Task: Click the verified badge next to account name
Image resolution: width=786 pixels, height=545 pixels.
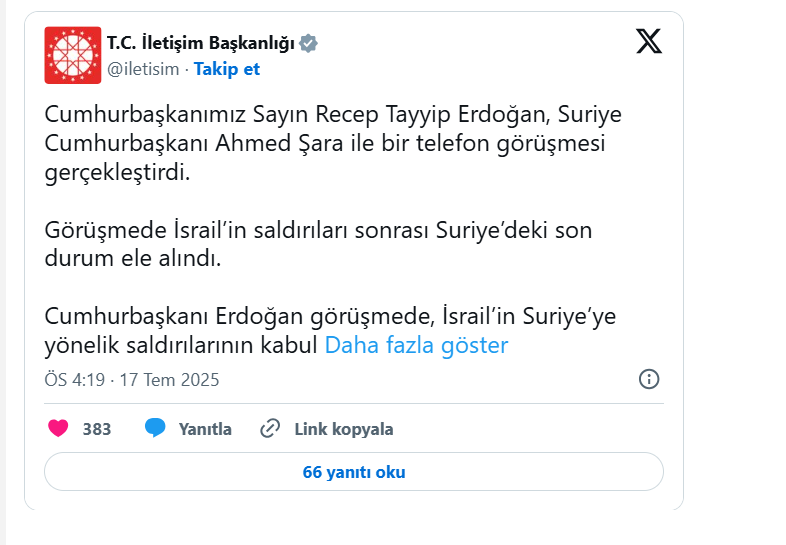Action: (308, 43)
